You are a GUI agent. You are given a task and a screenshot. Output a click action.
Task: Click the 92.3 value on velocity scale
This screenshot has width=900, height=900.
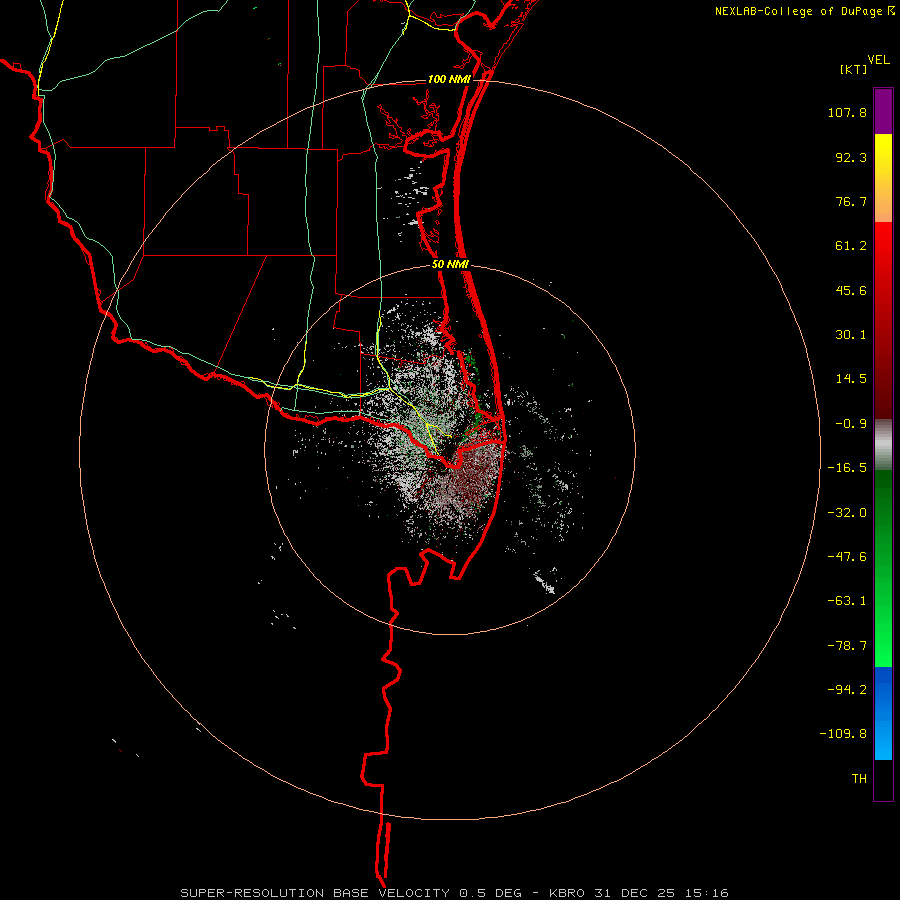[x=851, y=157]
